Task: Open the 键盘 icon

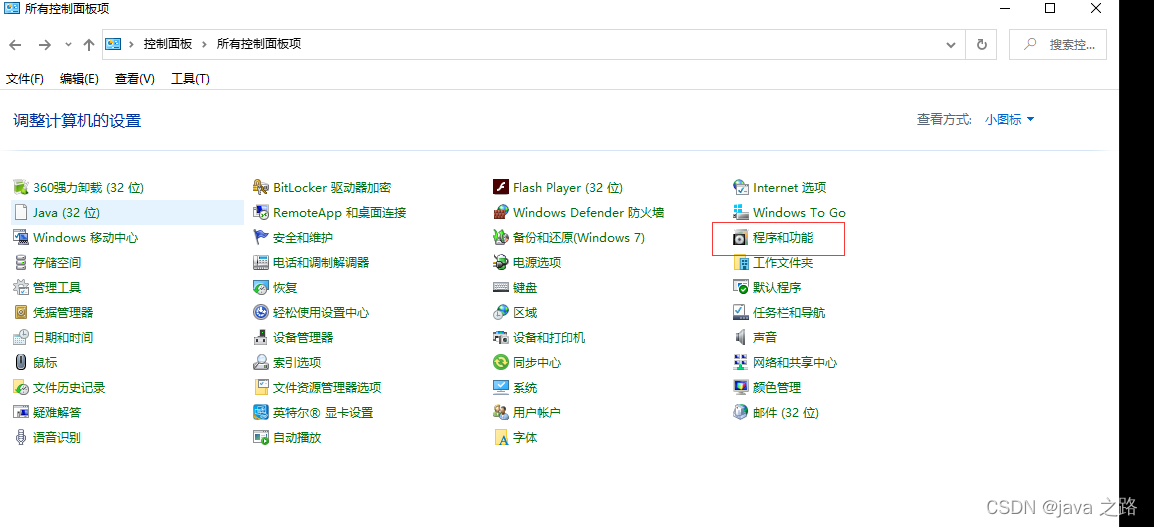Action: (x=501, y=288)
